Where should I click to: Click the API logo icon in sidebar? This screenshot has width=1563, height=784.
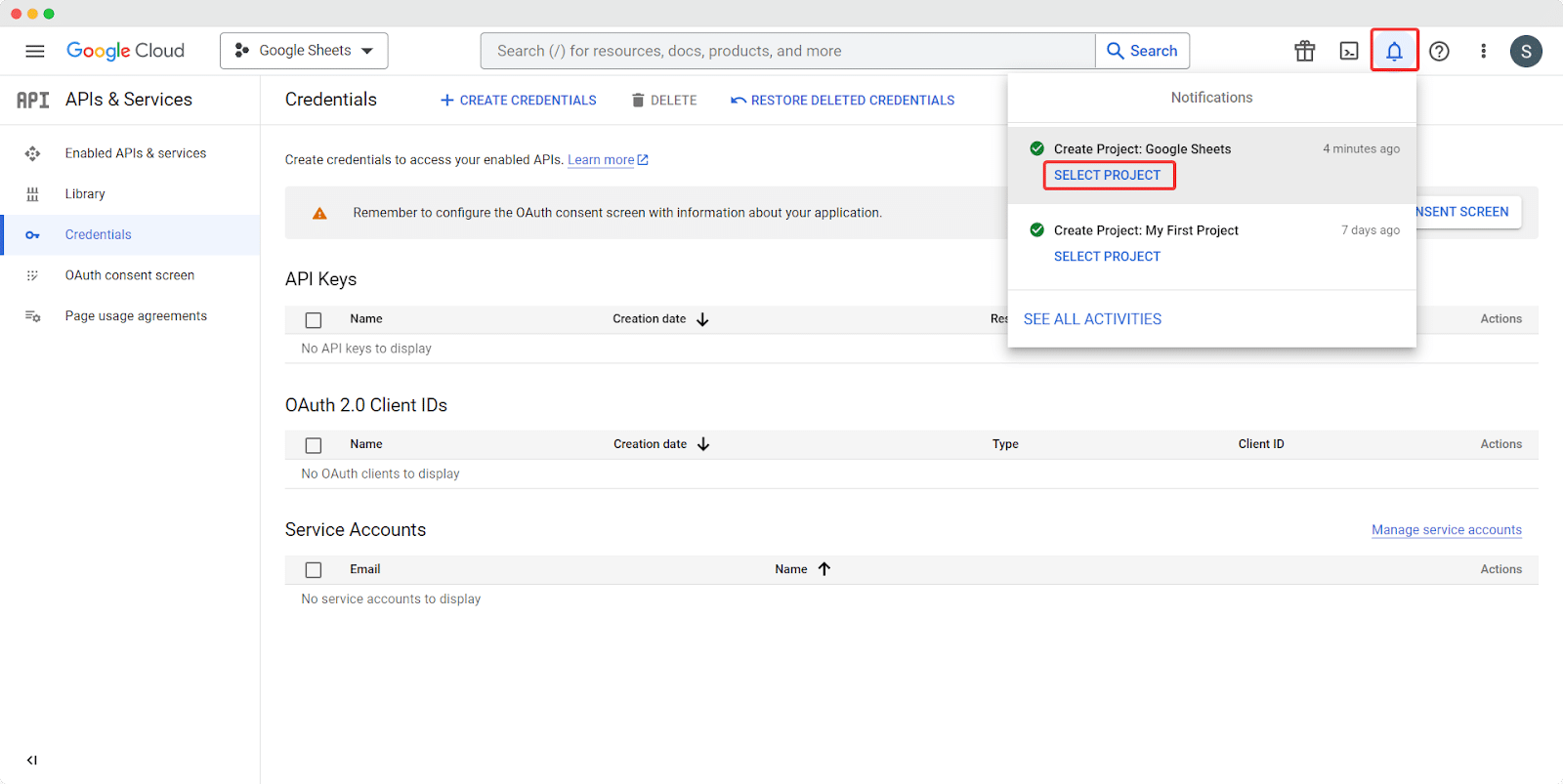33,100
